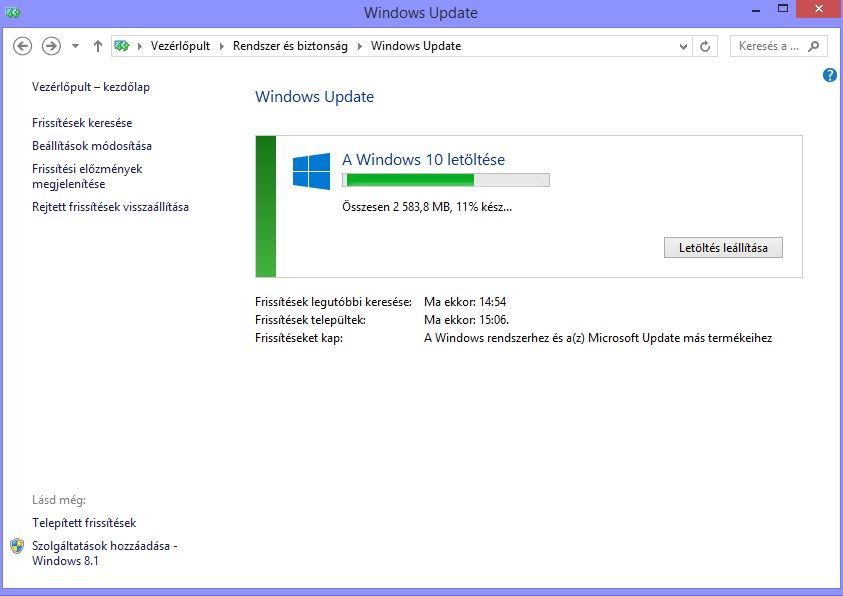Screen dimensions: 843x596
Task: Go forward with the forward arrow
Action: click(x=52, y=46)
